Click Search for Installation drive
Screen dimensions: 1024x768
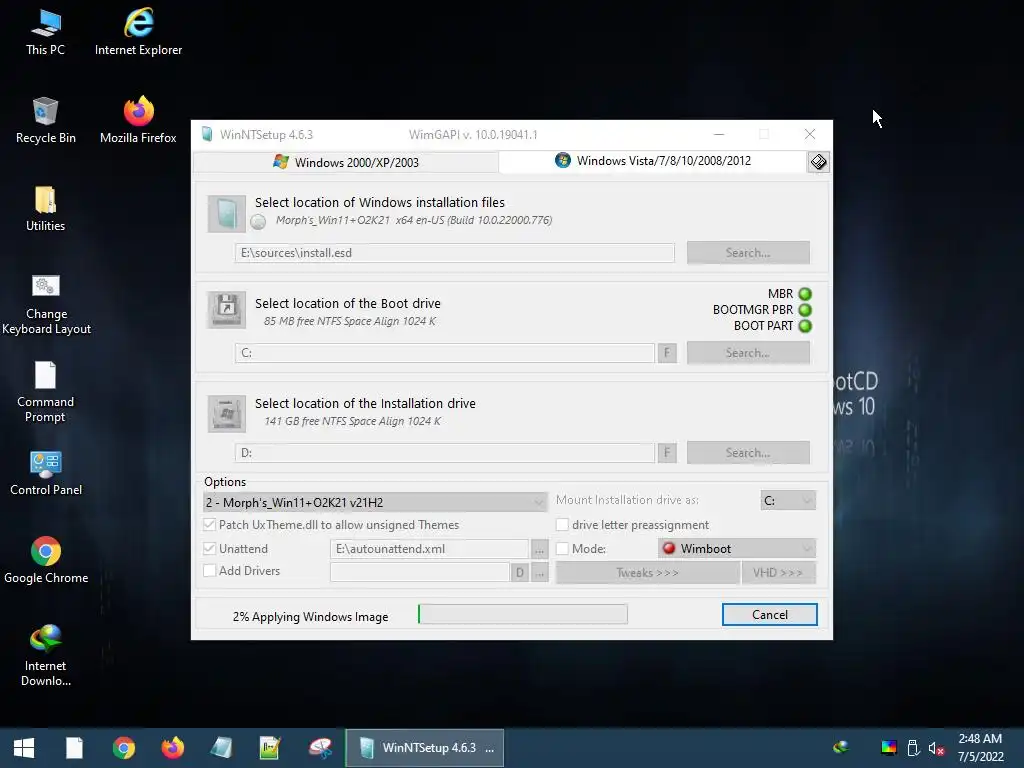click(x=748, y=453)
